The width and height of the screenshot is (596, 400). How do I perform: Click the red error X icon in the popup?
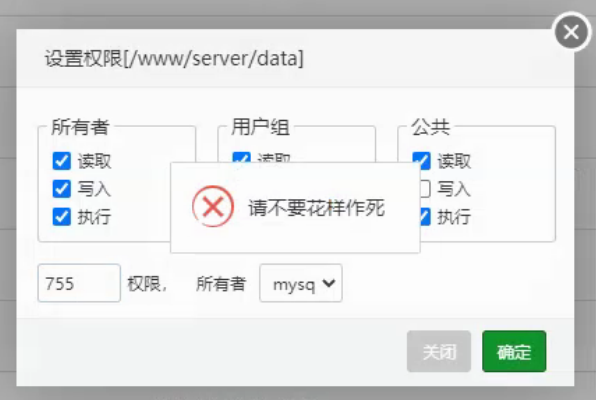[213, 206]
